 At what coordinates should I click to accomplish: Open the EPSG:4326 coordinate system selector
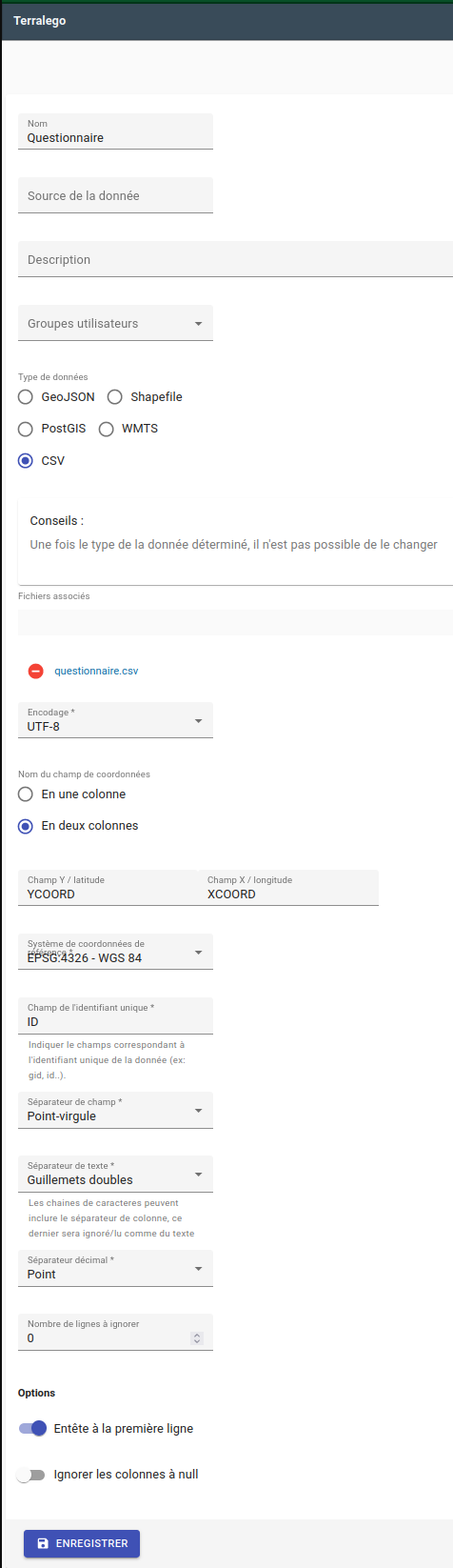[115, 952]
